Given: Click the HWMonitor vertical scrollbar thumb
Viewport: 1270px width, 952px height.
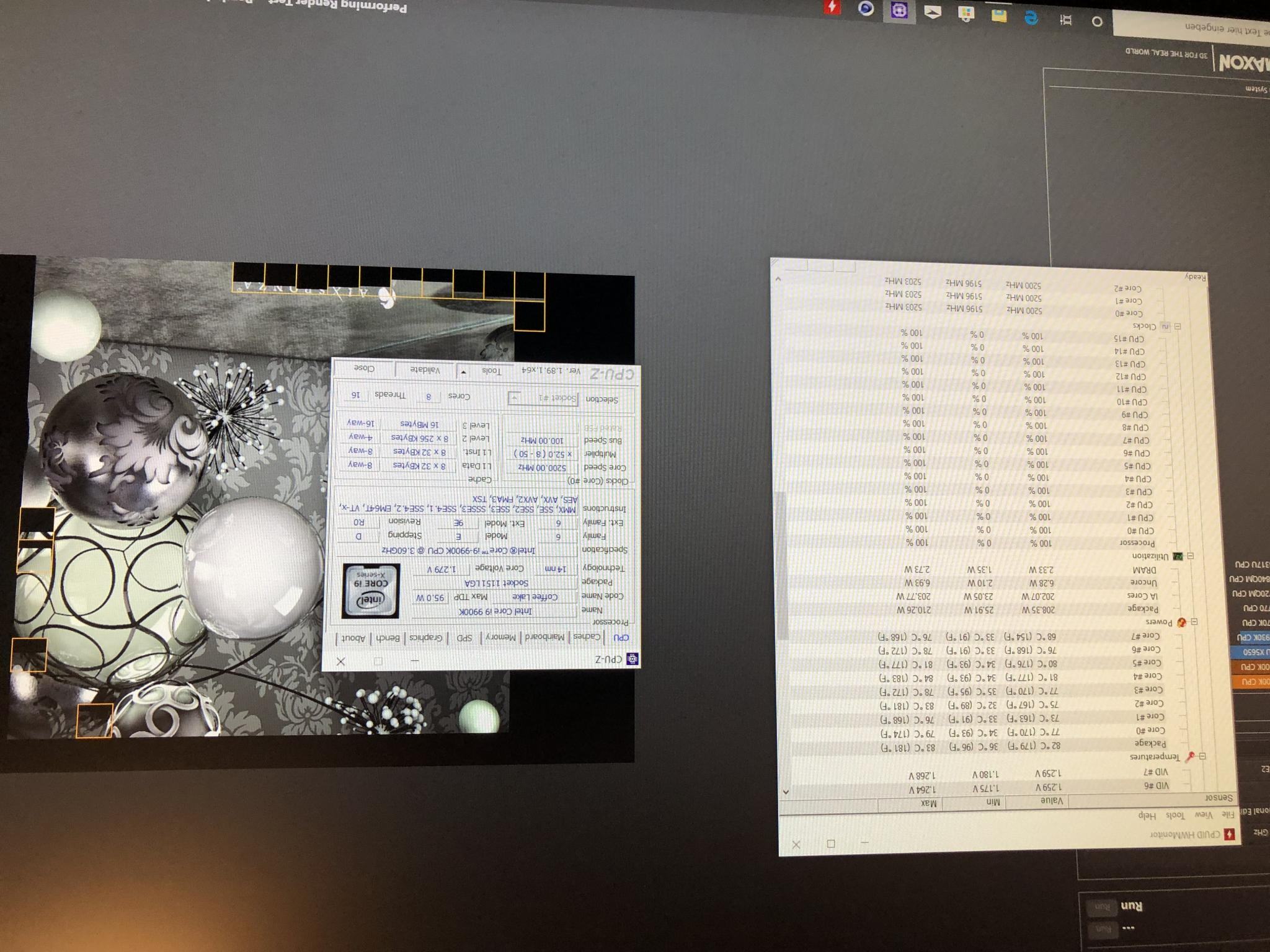Looking at the screenshot, I should [781, 564].
